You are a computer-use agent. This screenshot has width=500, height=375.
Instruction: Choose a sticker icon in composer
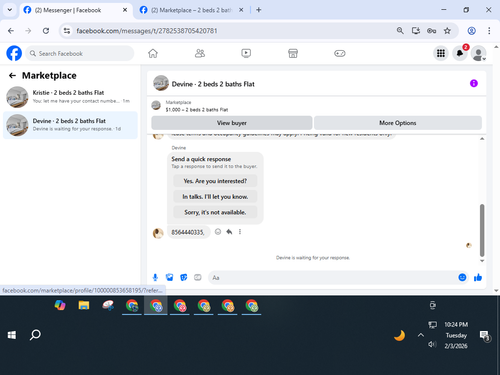coord(184,277)
